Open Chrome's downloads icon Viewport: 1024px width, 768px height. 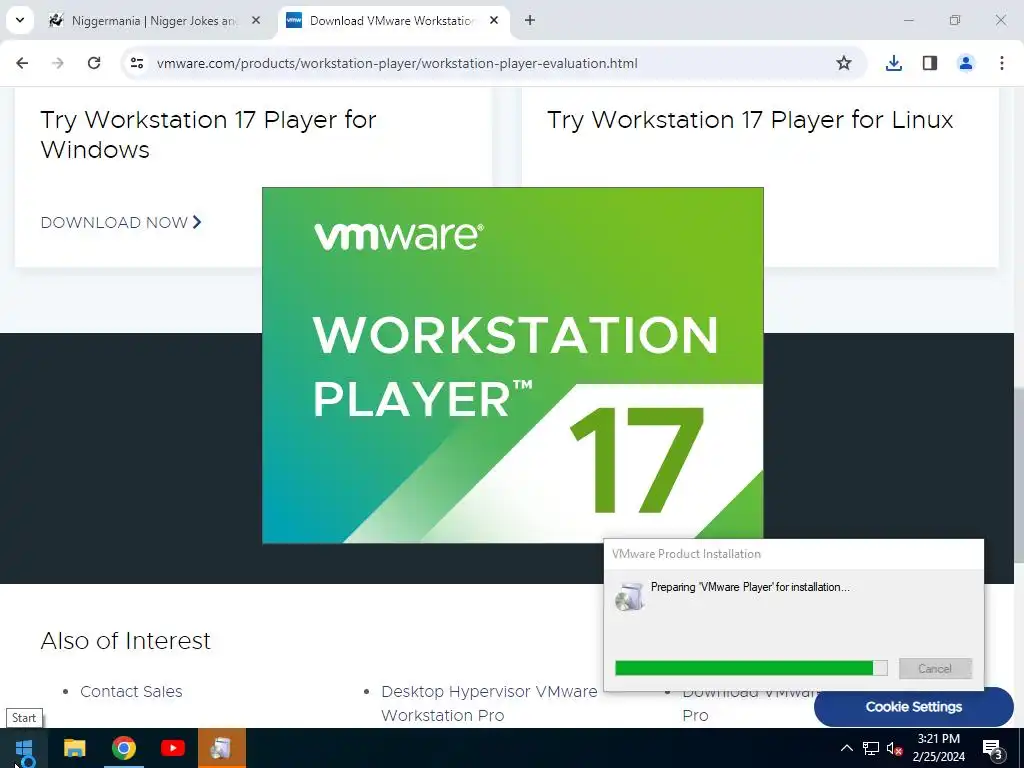(x=893, y=63)
